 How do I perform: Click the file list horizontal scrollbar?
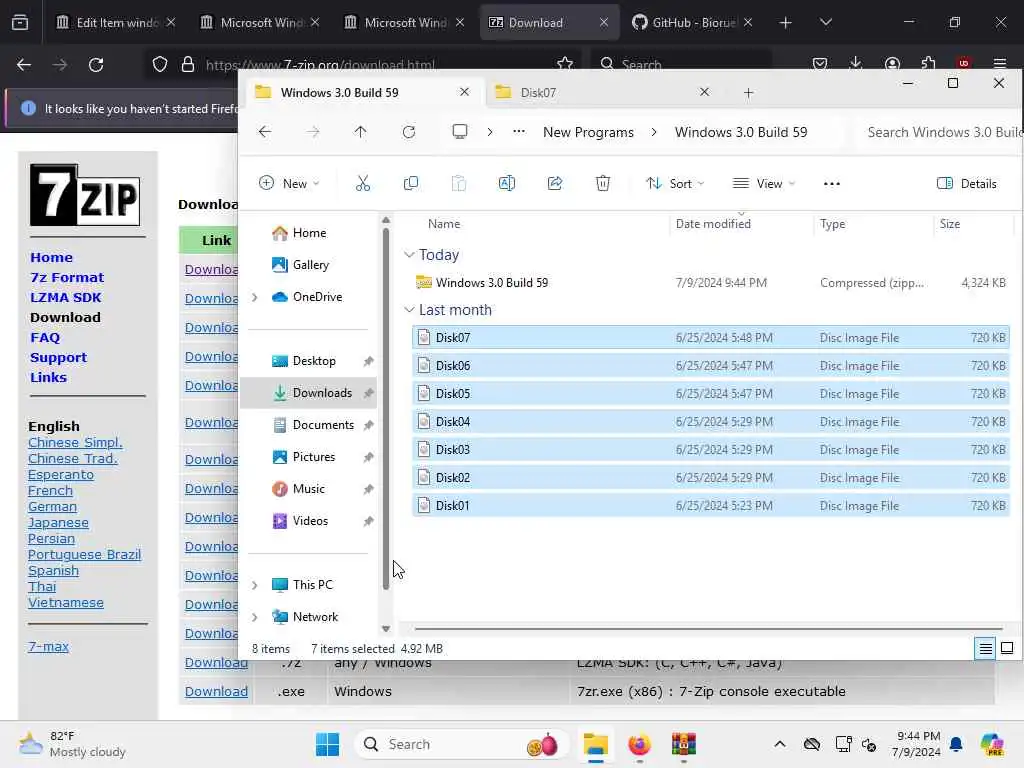click(708, 629)
